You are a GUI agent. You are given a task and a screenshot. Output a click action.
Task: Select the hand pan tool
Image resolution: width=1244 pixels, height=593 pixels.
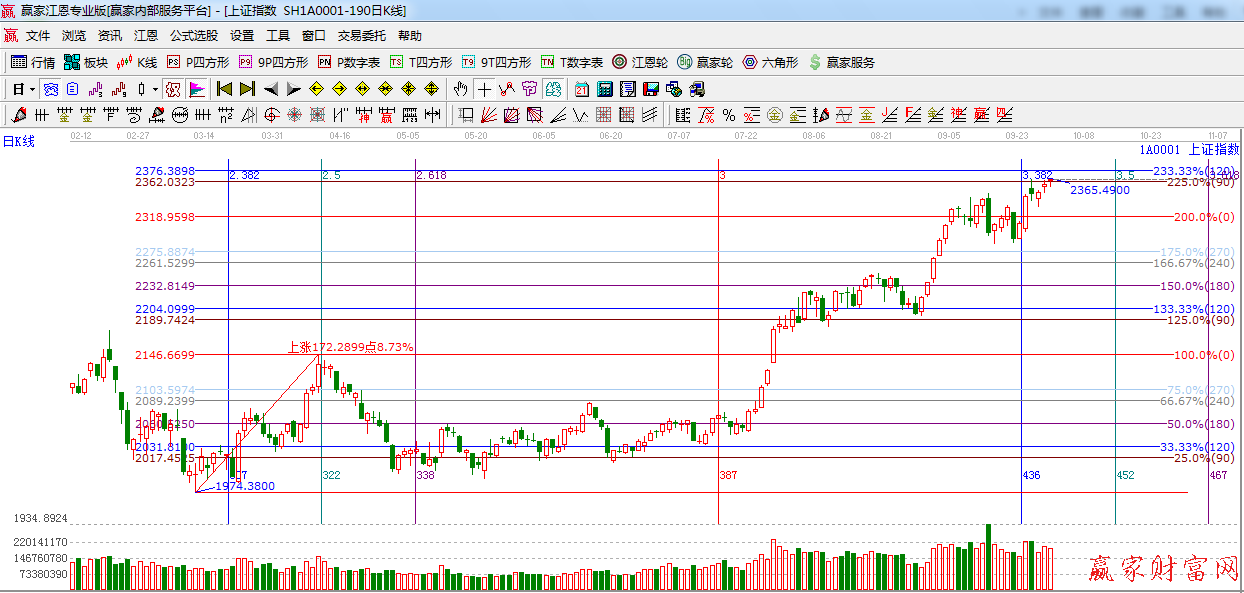click(460, 89)
